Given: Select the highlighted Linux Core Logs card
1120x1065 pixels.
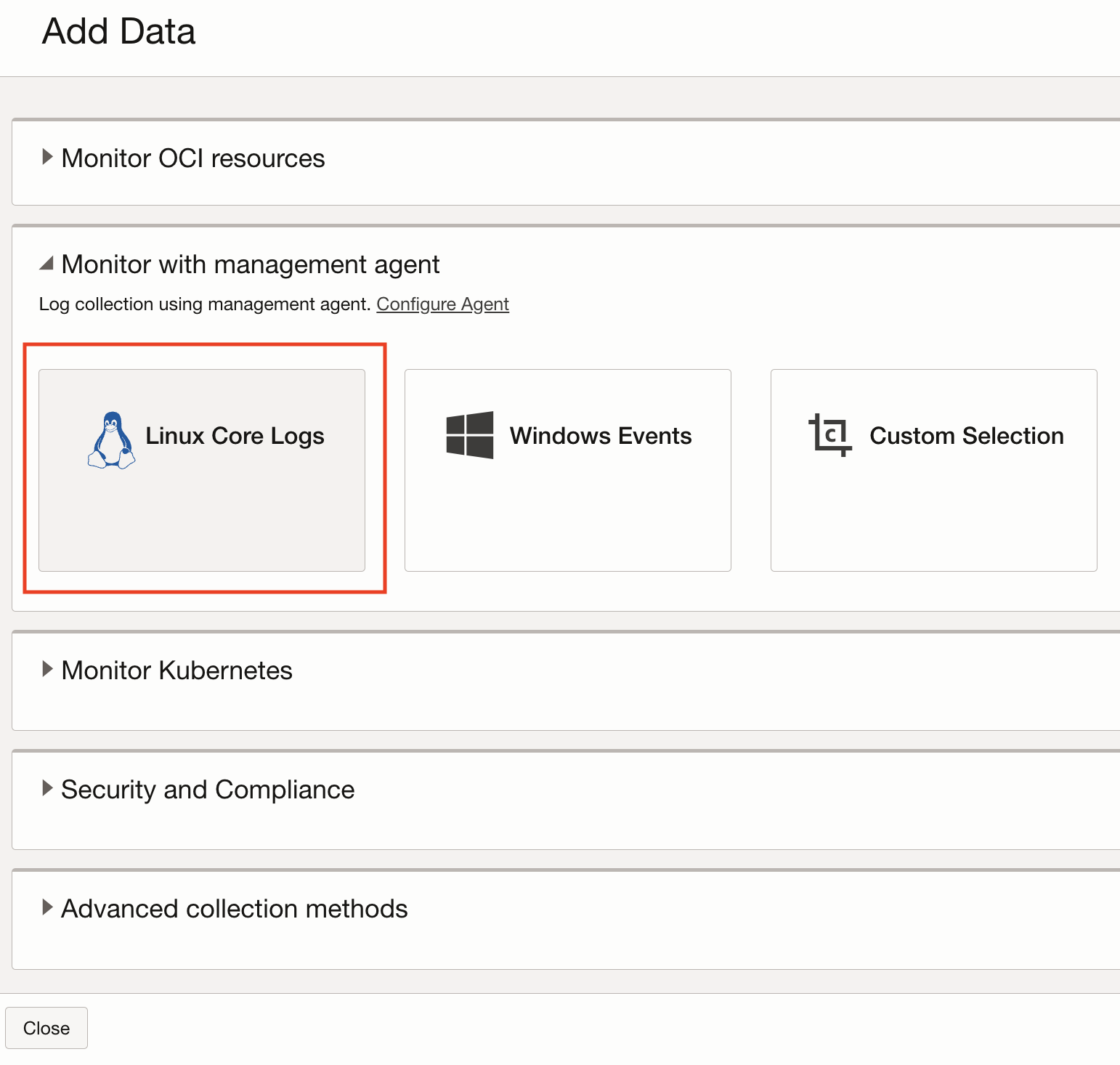Looking at the screenshot, I should tap(201, 469).
